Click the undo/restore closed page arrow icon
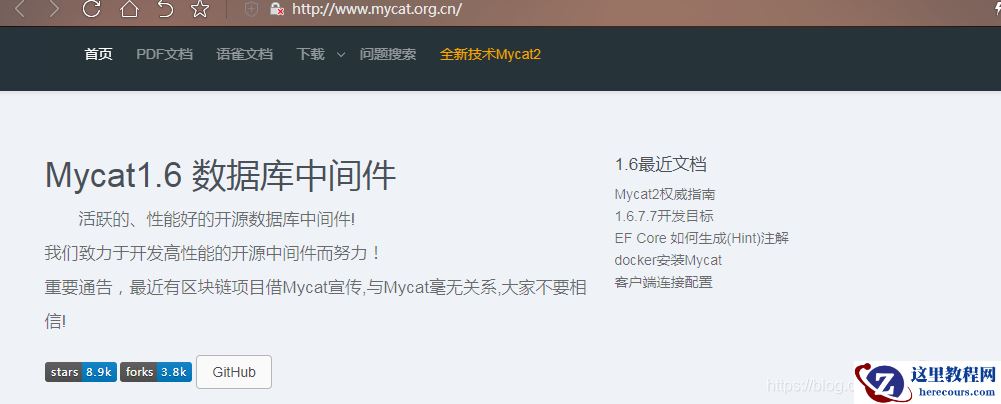Screen dimensions: 1001x404 (x=165, y=8)
